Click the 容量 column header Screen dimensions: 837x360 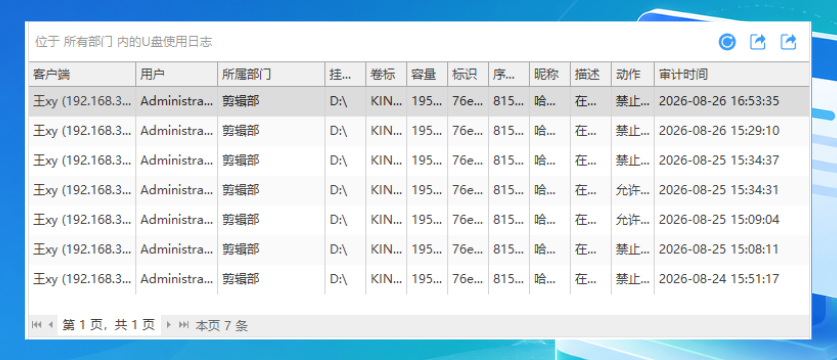pyautogui.click(x=428, y=74)
